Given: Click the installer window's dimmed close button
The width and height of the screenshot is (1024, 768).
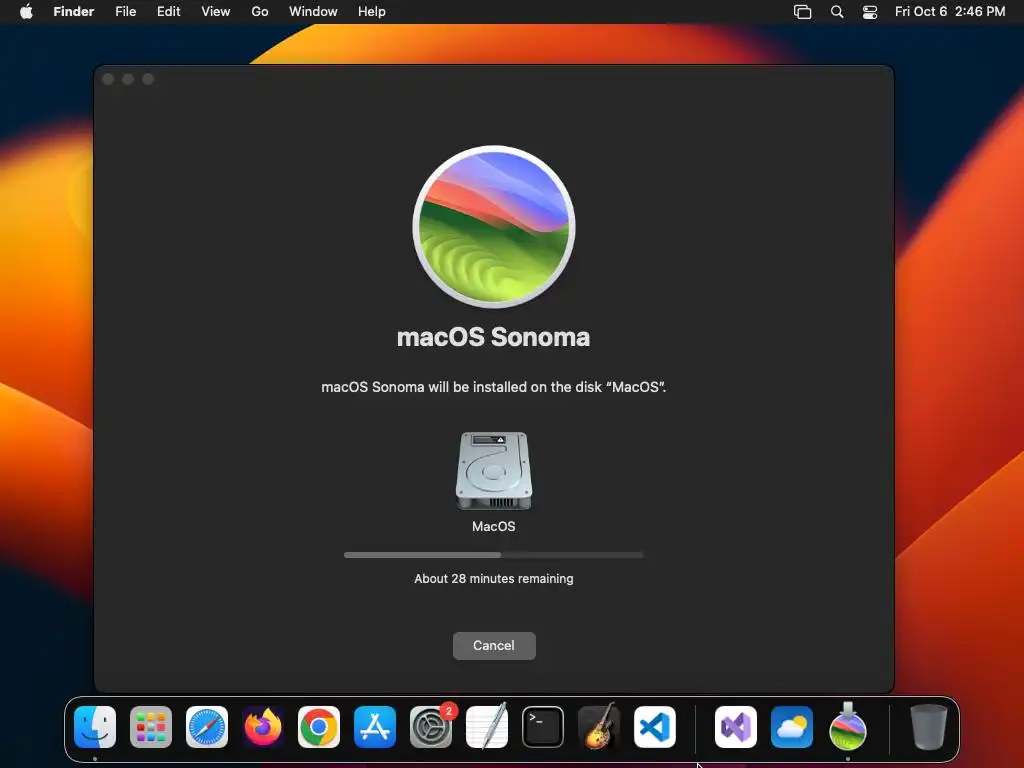Looking at the screenshot, I should click(x=108, y=79).
